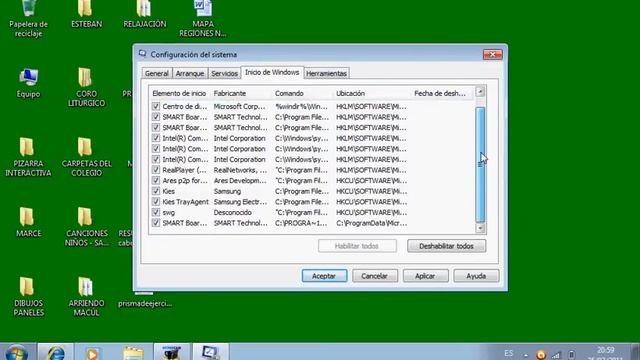Disable the swg startup checkbox
Screen dimensions: 640x360
tap(156, 213)
